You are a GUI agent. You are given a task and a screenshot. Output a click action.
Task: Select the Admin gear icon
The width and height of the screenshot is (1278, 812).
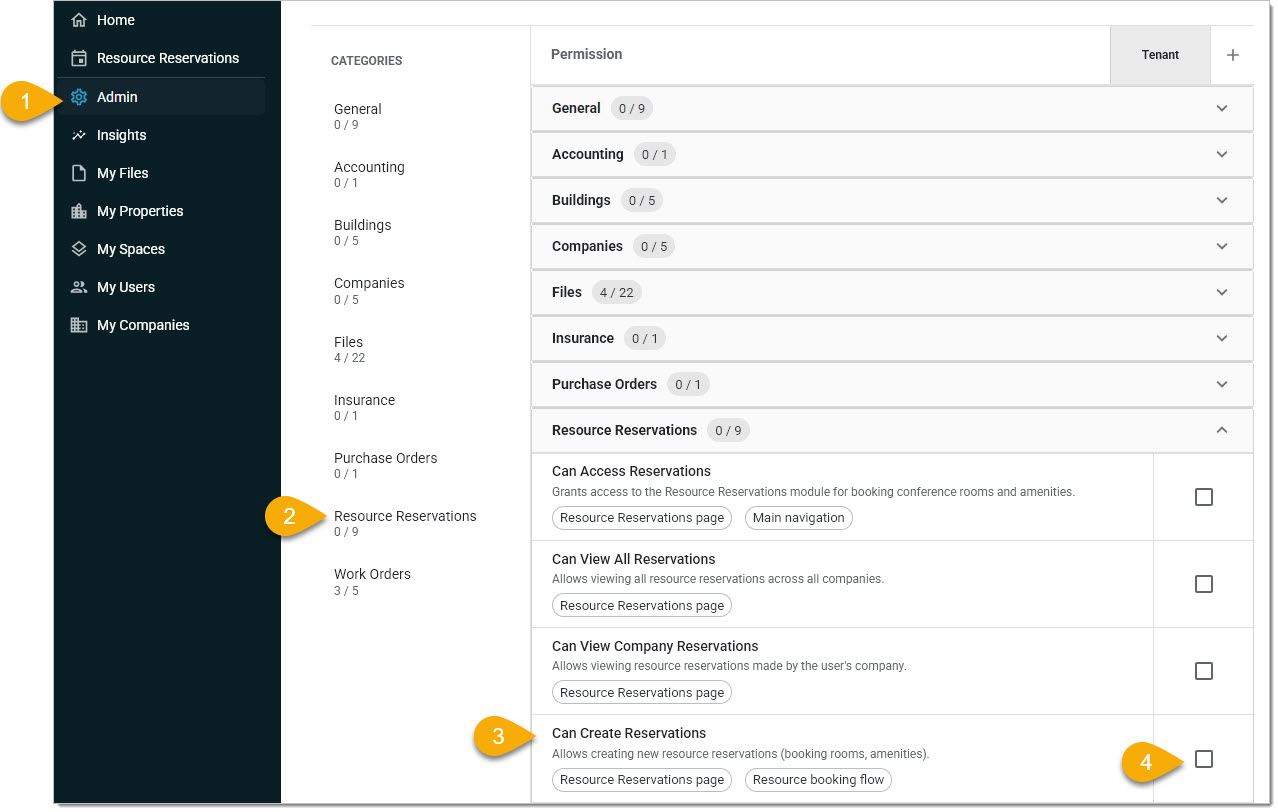[79, 97]
